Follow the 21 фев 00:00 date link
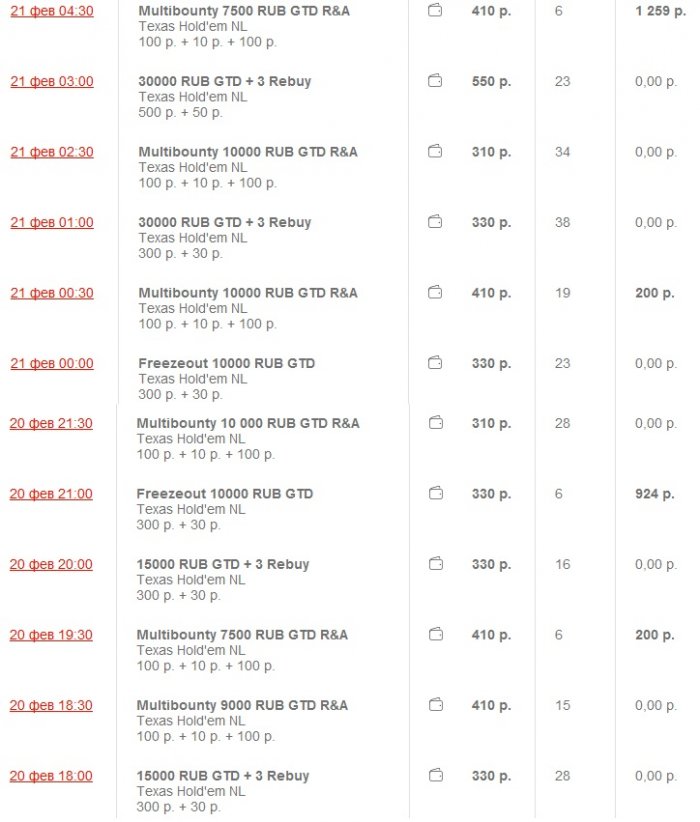This screenshot has width=700, height=822. (51, 364)
